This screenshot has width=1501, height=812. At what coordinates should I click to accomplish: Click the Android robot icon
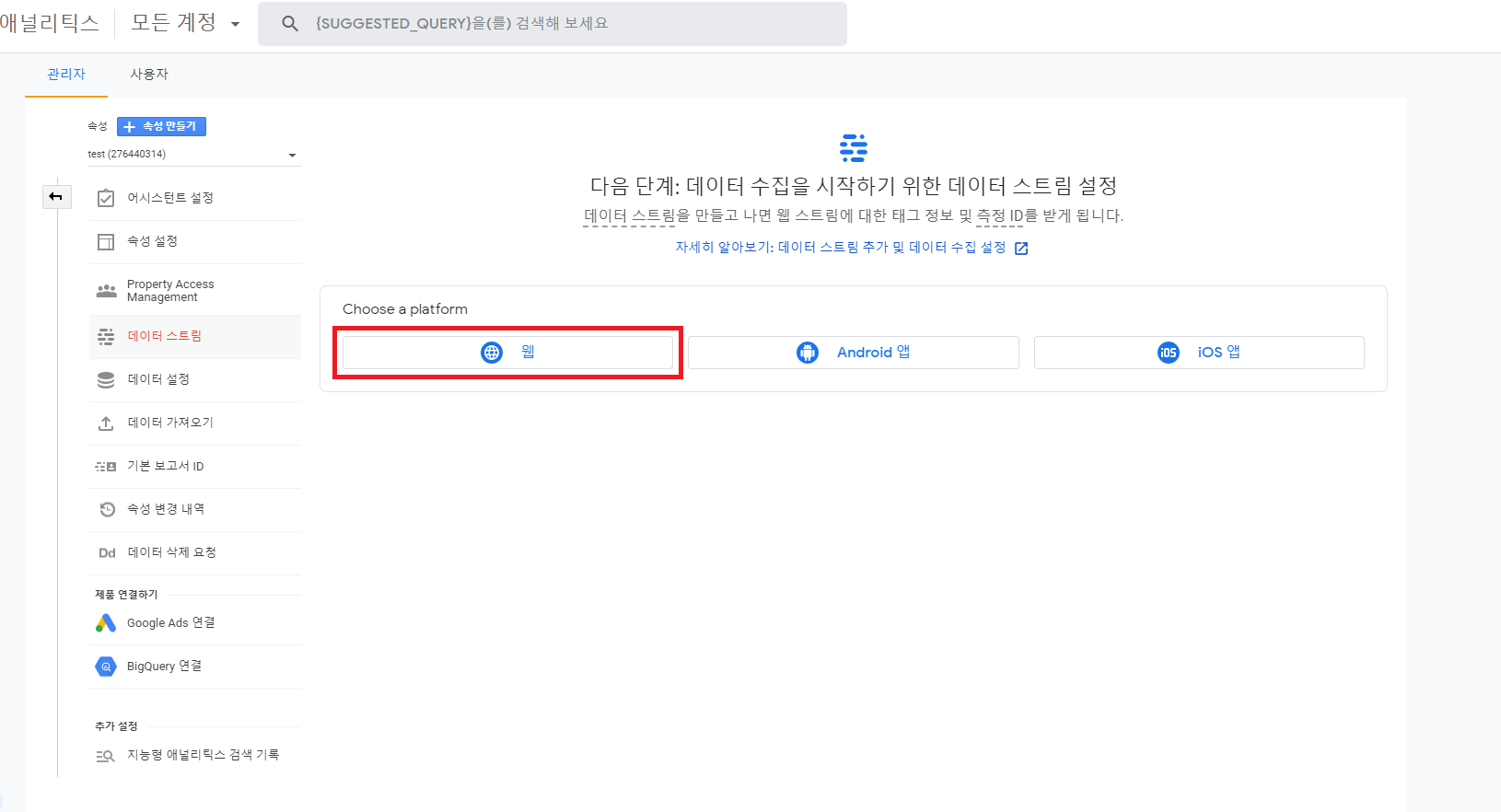pos(808,353)
